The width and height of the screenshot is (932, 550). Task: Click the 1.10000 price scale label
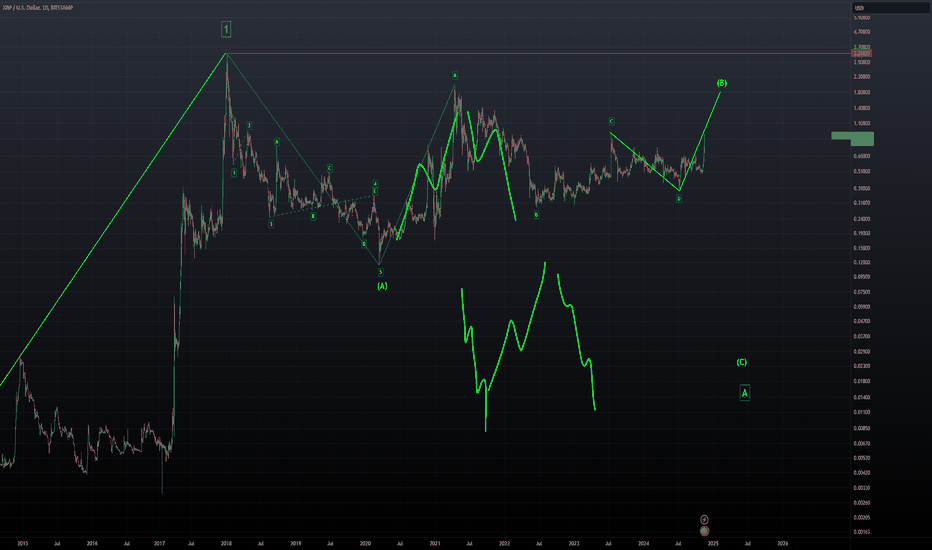pyautogui.click(x=862, y=124)
